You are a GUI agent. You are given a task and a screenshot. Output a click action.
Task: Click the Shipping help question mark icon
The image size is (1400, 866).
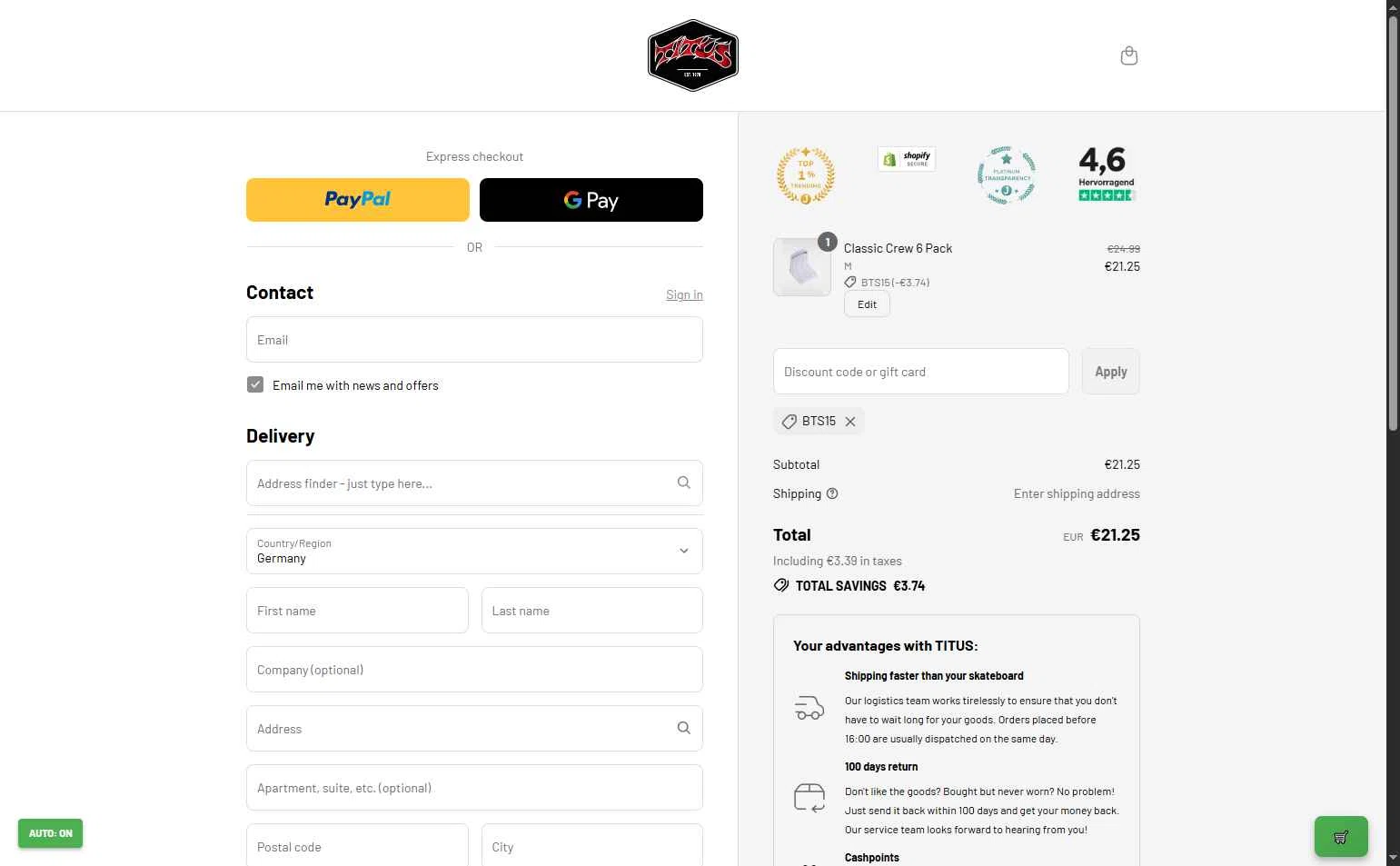coord(832,493)
